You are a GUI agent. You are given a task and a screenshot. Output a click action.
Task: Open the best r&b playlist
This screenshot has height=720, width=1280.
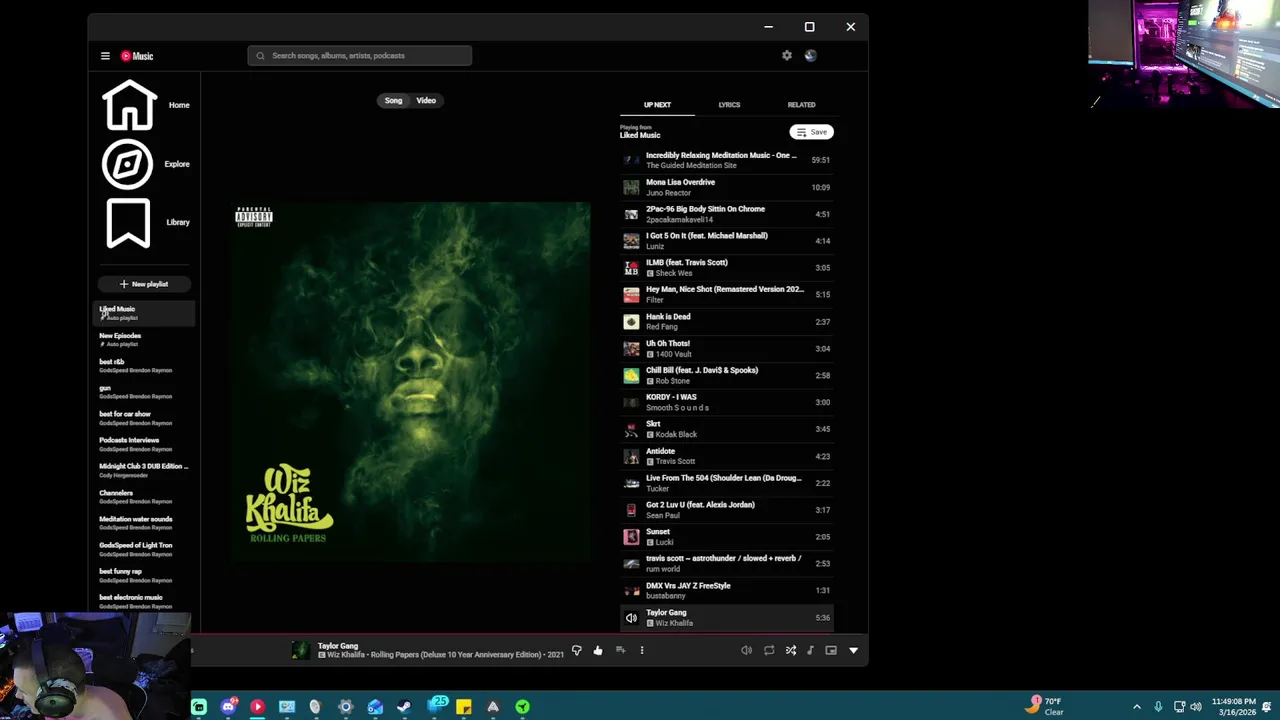(x=146, y=365)
